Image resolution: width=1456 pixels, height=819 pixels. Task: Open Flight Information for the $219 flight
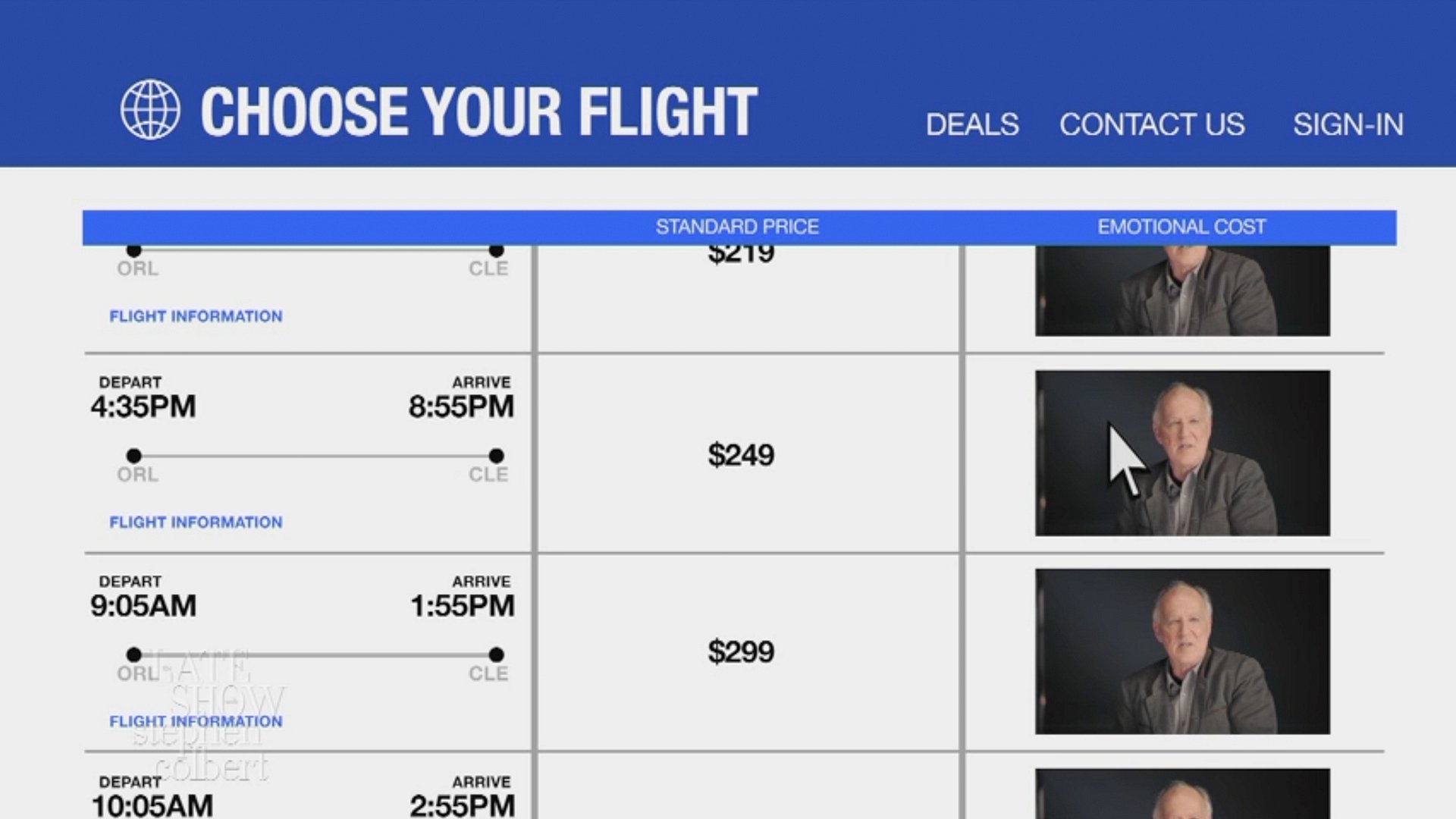pos(196,316)
